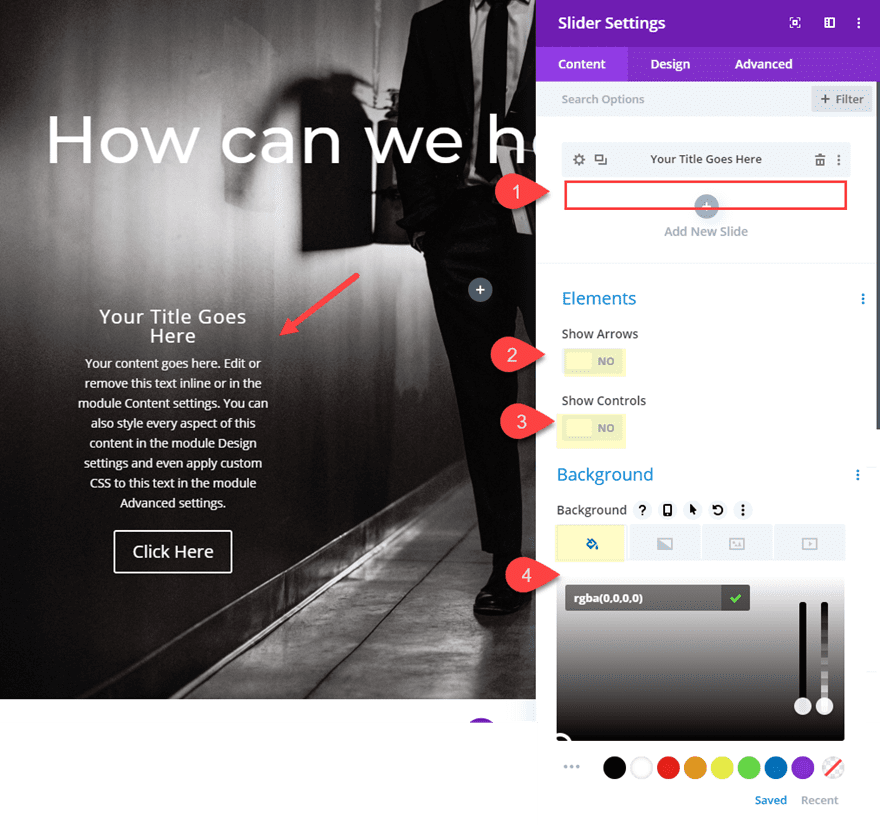Reset Background with the undo icon
Viewport: 880px width, 825px height.
tap(717, 510)
